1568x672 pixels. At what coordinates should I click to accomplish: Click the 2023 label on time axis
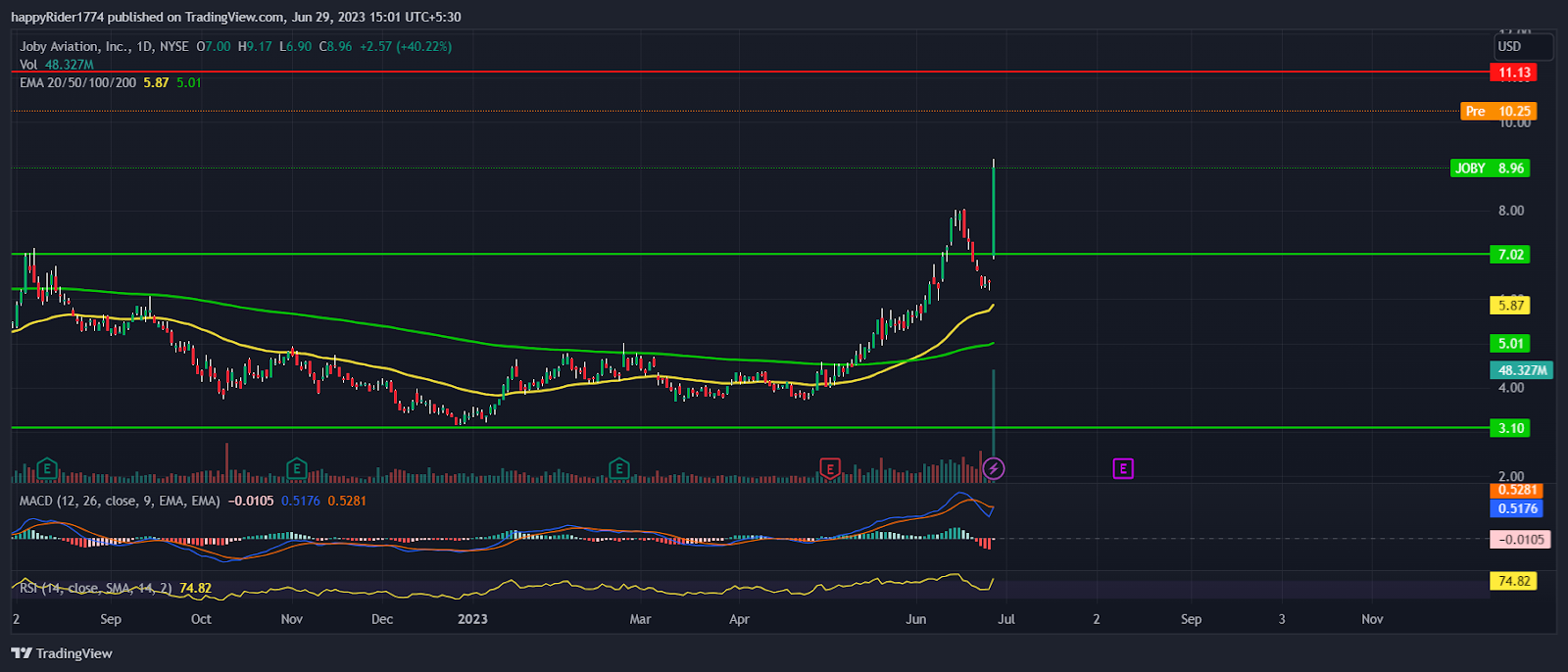coord(472,619)
